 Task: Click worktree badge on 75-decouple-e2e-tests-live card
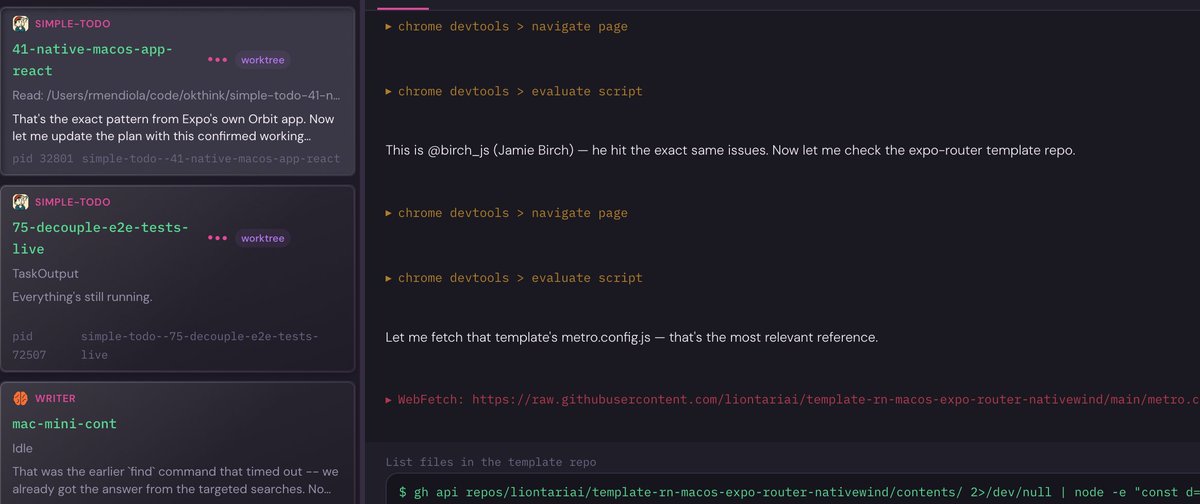(262, 238)
